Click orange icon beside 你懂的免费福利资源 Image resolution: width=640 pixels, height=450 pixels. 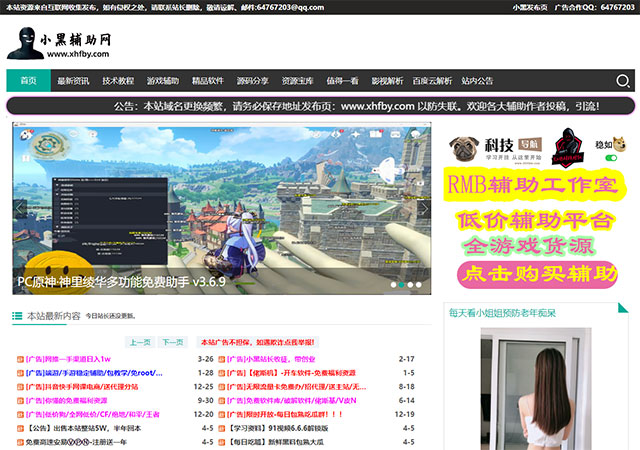point(20,401)
